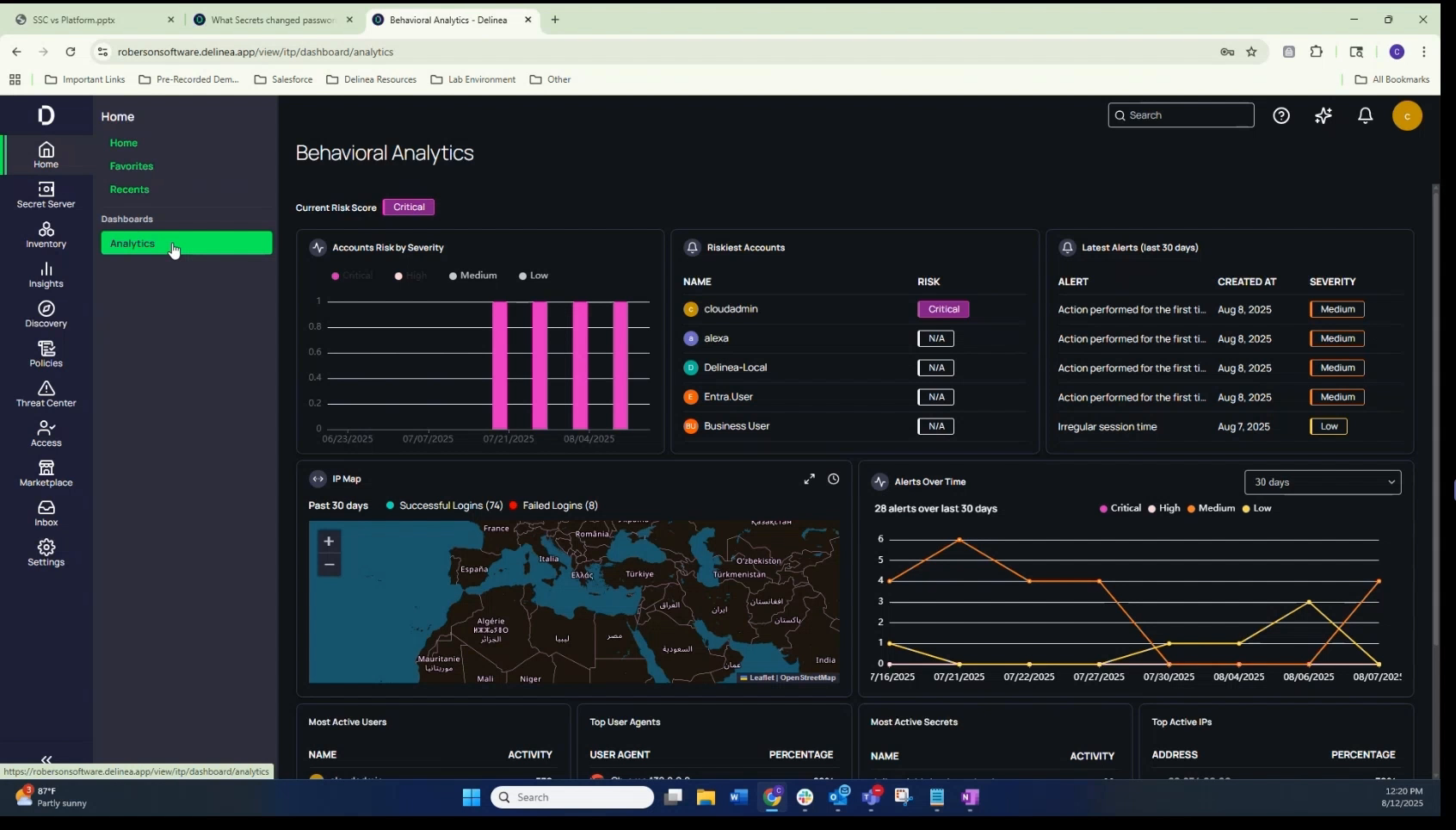The width and height of the screenshot is (1456, 830).
Task: Open the help question mark icon
Action: [x=1281, y=115]
